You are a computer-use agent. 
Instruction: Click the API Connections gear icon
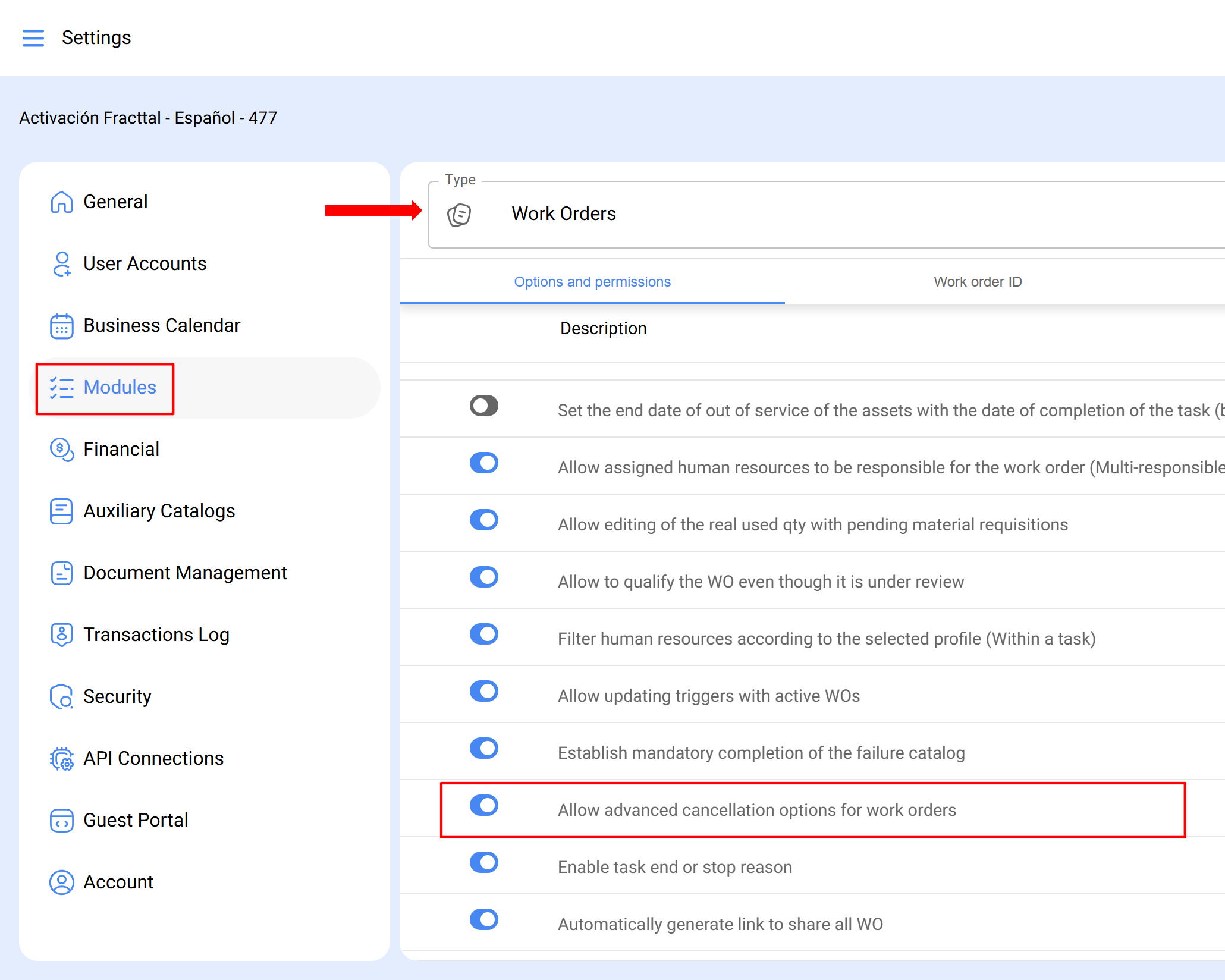(61, 759)
